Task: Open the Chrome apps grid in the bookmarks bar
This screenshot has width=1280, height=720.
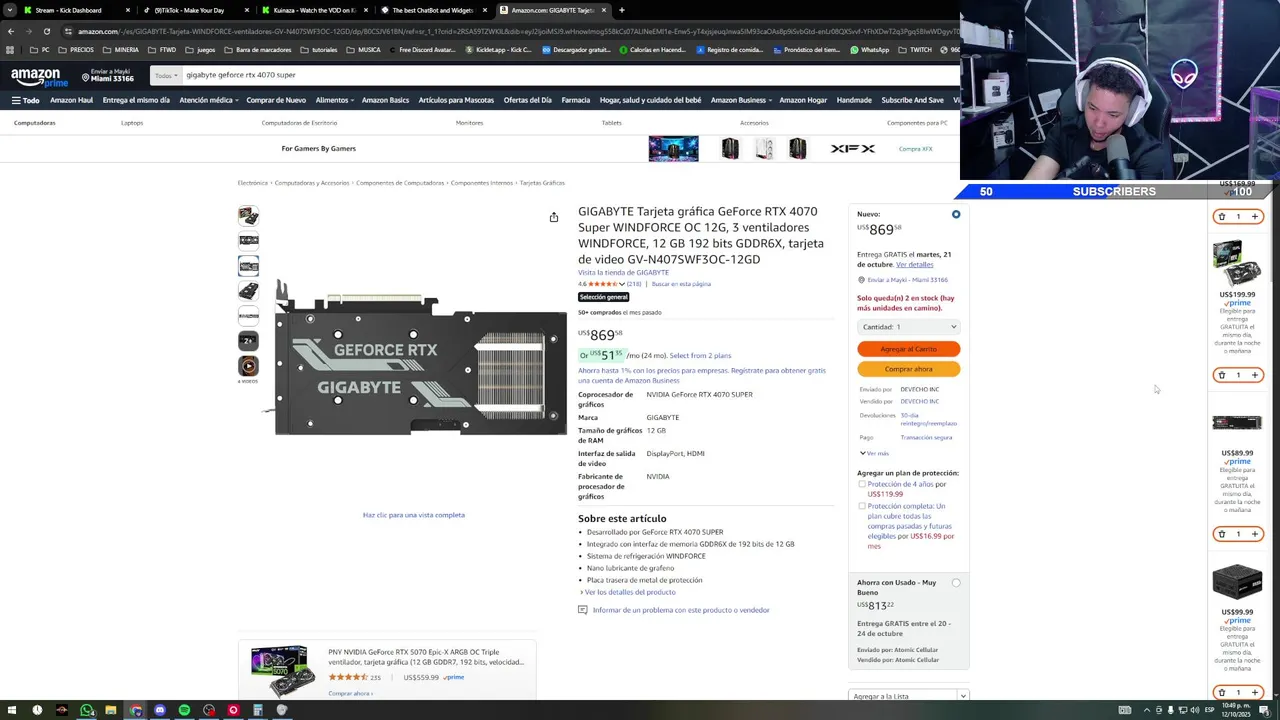Action: pos(10,50)
